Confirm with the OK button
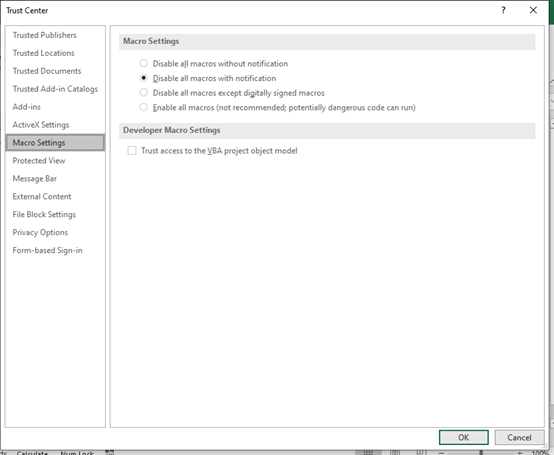 [464, 437]
